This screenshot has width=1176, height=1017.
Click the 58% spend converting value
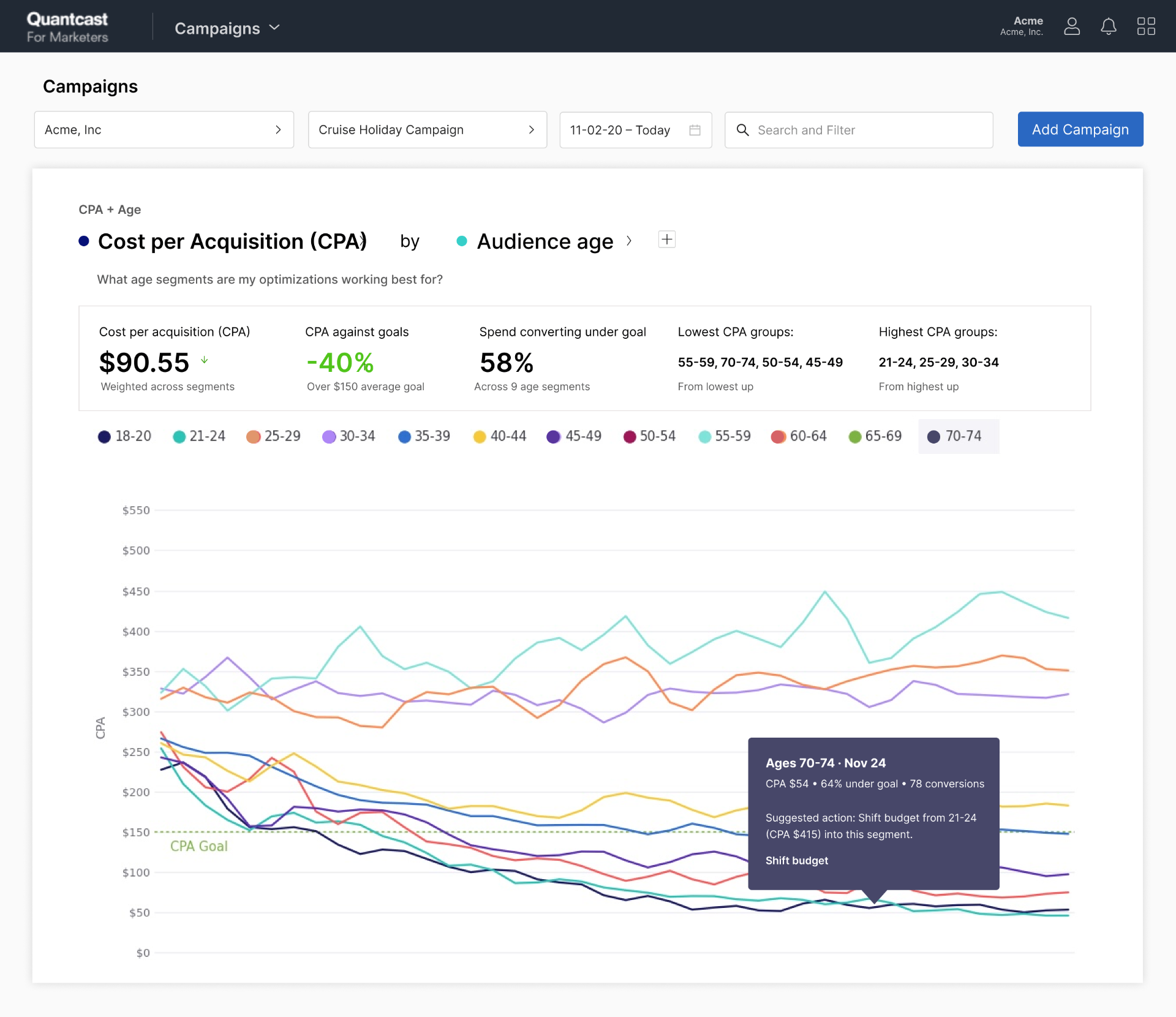[507, 363]
